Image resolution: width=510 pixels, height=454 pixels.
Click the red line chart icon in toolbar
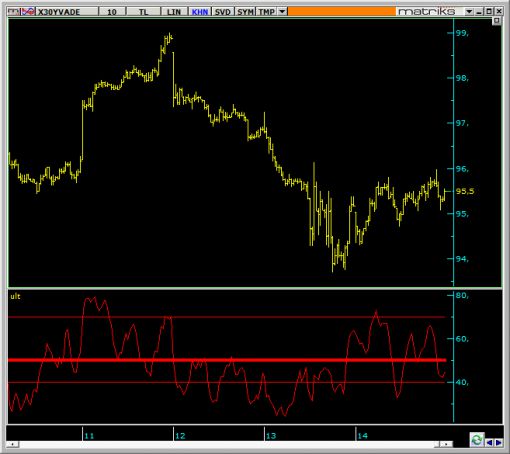(x=28, y=12)
